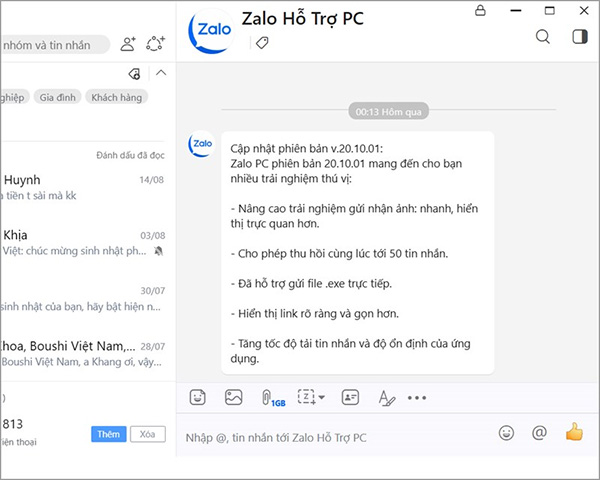This screenshot has width=600, height=480.
Task: Open the emoji picker in input box
Action: [506, 433]
